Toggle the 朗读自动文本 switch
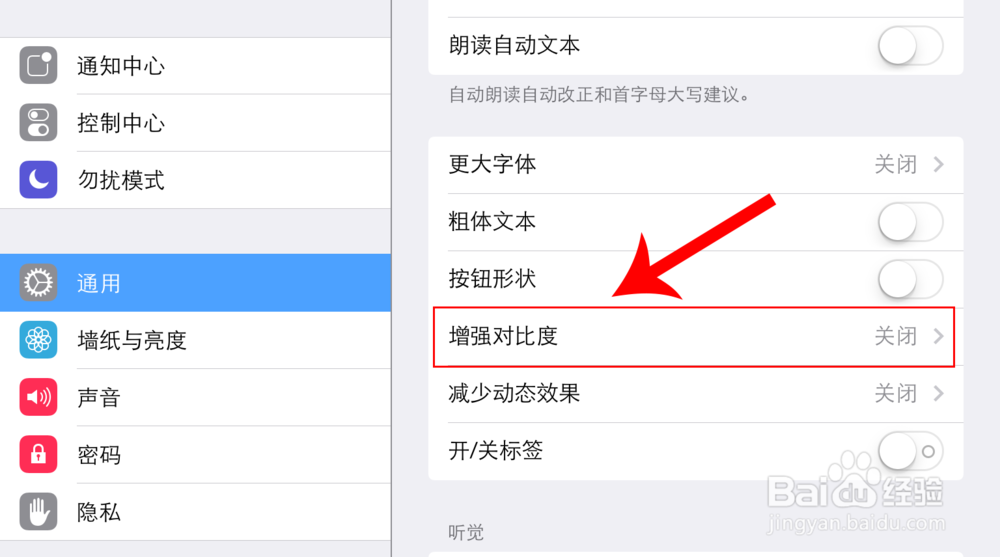 pyautogui.click(x=910, y=46)
